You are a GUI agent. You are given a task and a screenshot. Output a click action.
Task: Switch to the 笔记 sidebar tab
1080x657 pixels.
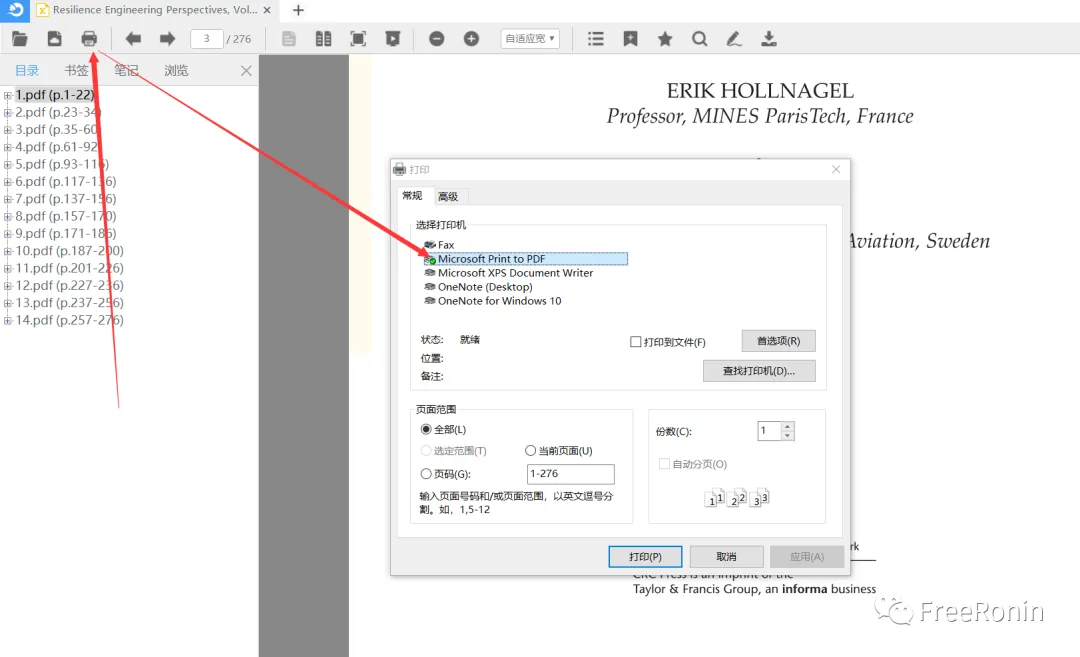tap(126, 70)
